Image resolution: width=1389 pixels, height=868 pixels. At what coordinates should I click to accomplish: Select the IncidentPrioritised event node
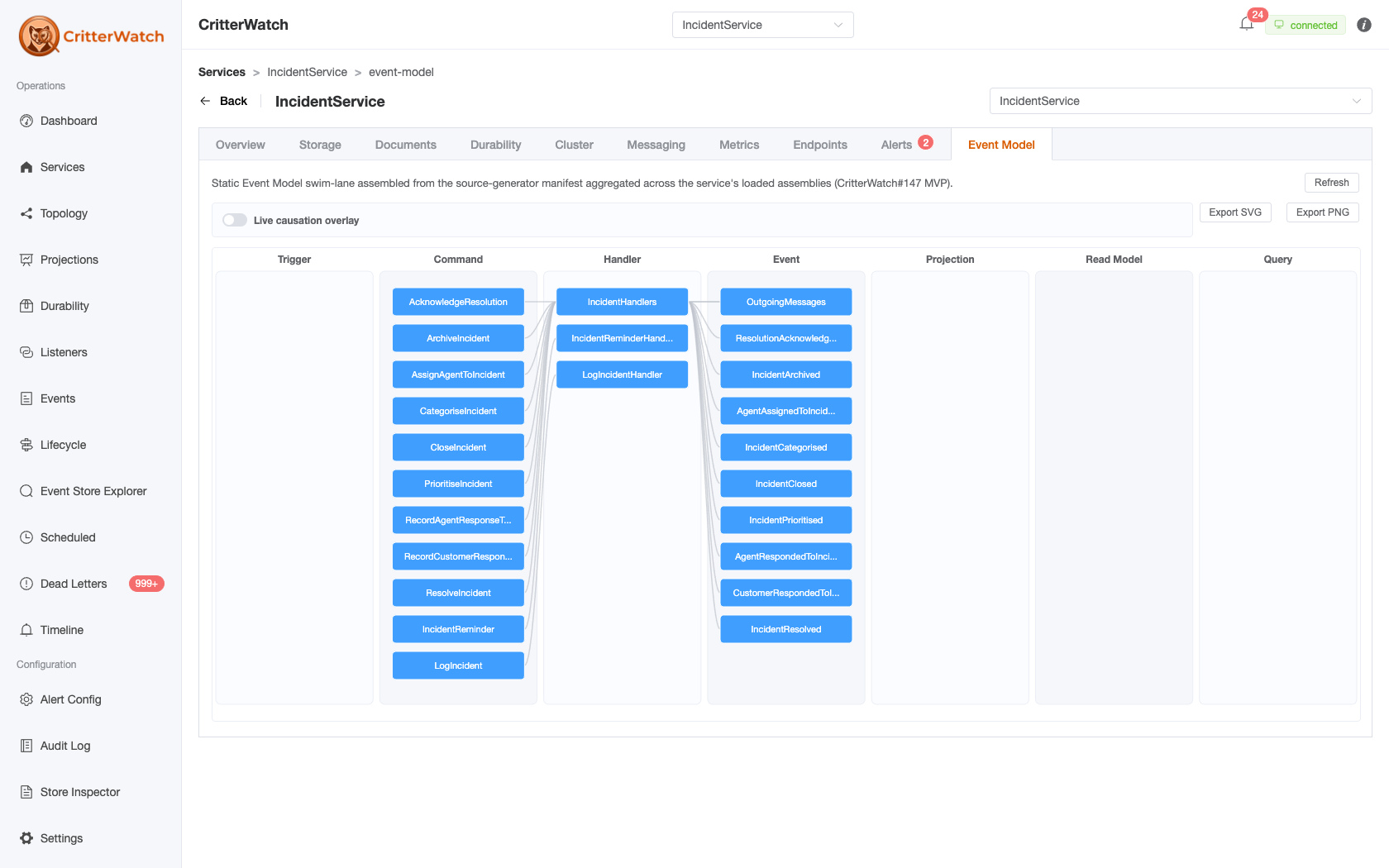pyautogui.click(x=786, y=520)
